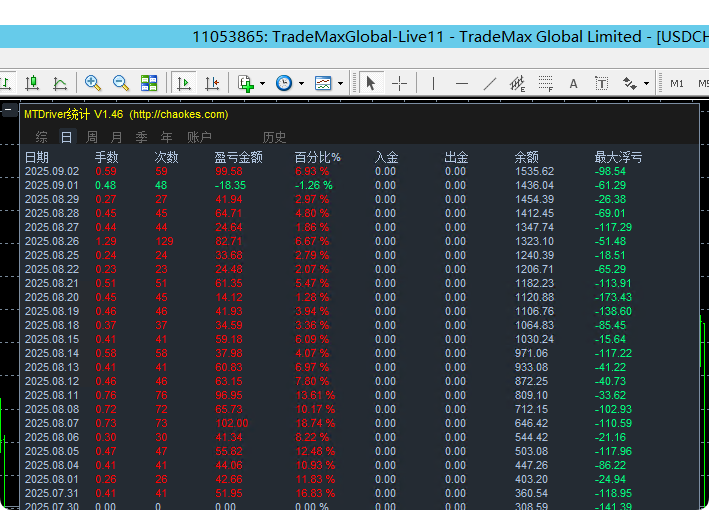
Task: Select the Text tool (A)
Action: click(x=573, y=84)
